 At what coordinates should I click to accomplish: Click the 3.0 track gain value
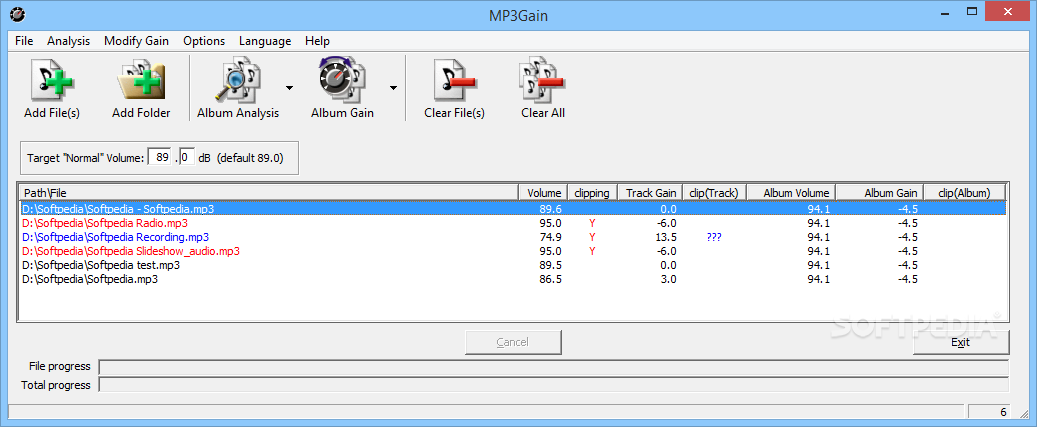pyautogui.click(x=668, y=279)
